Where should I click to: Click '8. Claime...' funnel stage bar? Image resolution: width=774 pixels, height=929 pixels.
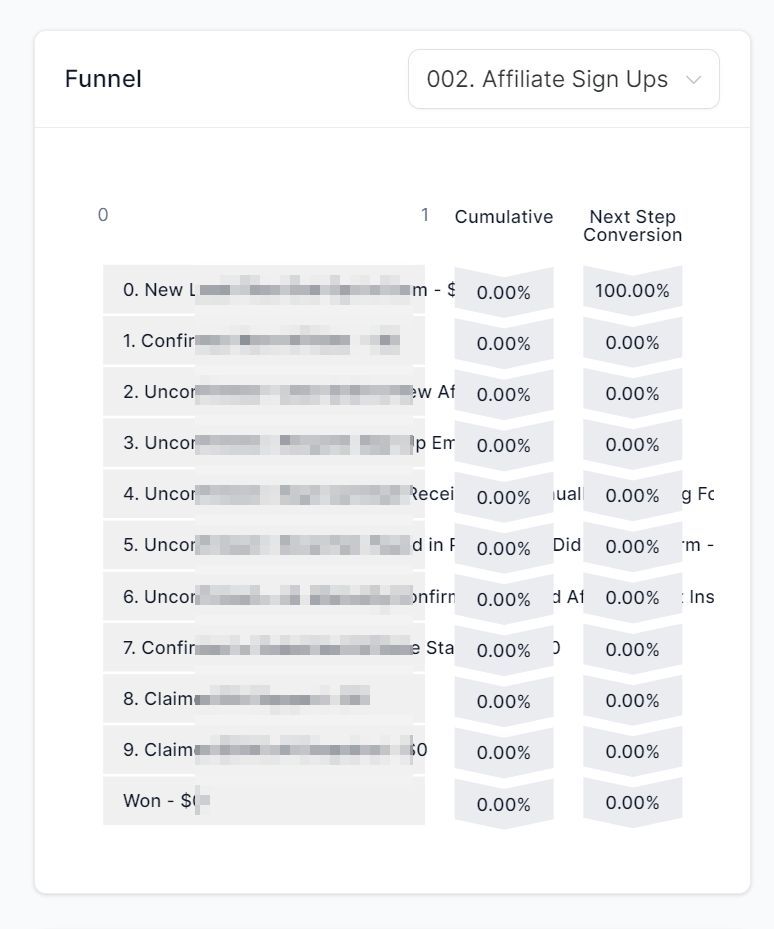coord(263,699)
